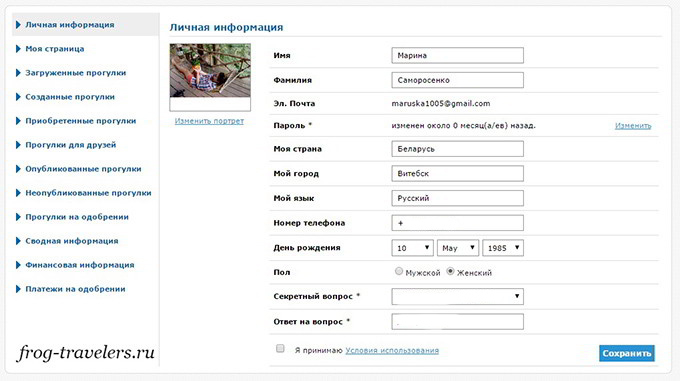Click the Изменить портрет link
This screenshot has height=381, width=680.
[x=209, y=121]
